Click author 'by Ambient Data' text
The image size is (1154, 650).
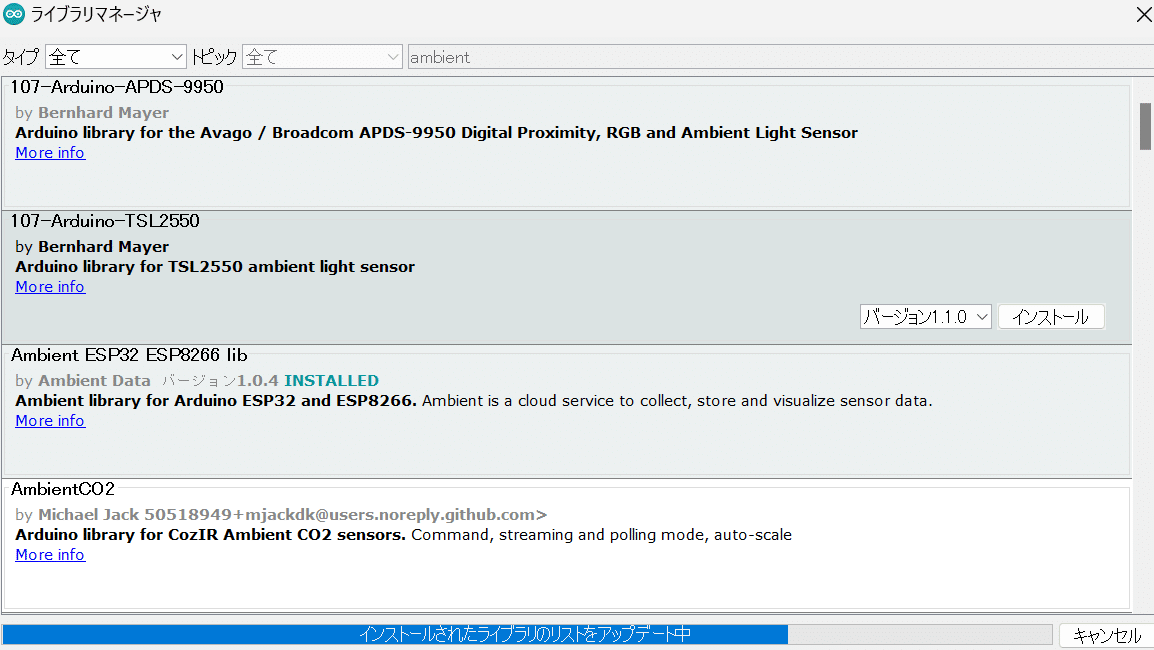click(x=83, y=381)
